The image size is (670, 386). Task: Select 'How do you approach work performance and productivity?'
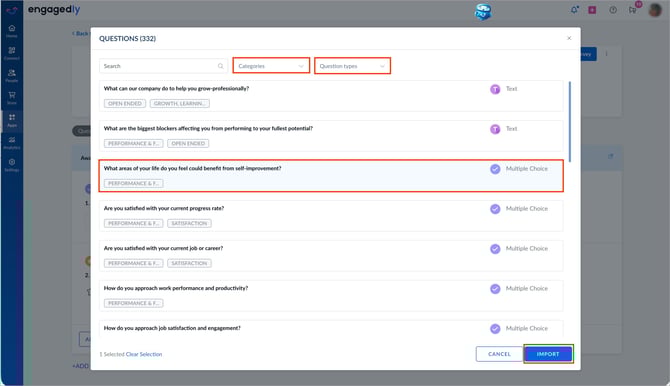331,296
